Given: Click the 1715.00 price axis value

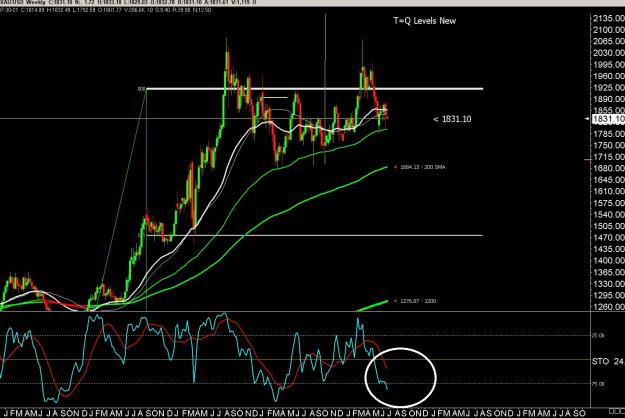Looking at the screenshot, I should (x=609, y=157).
